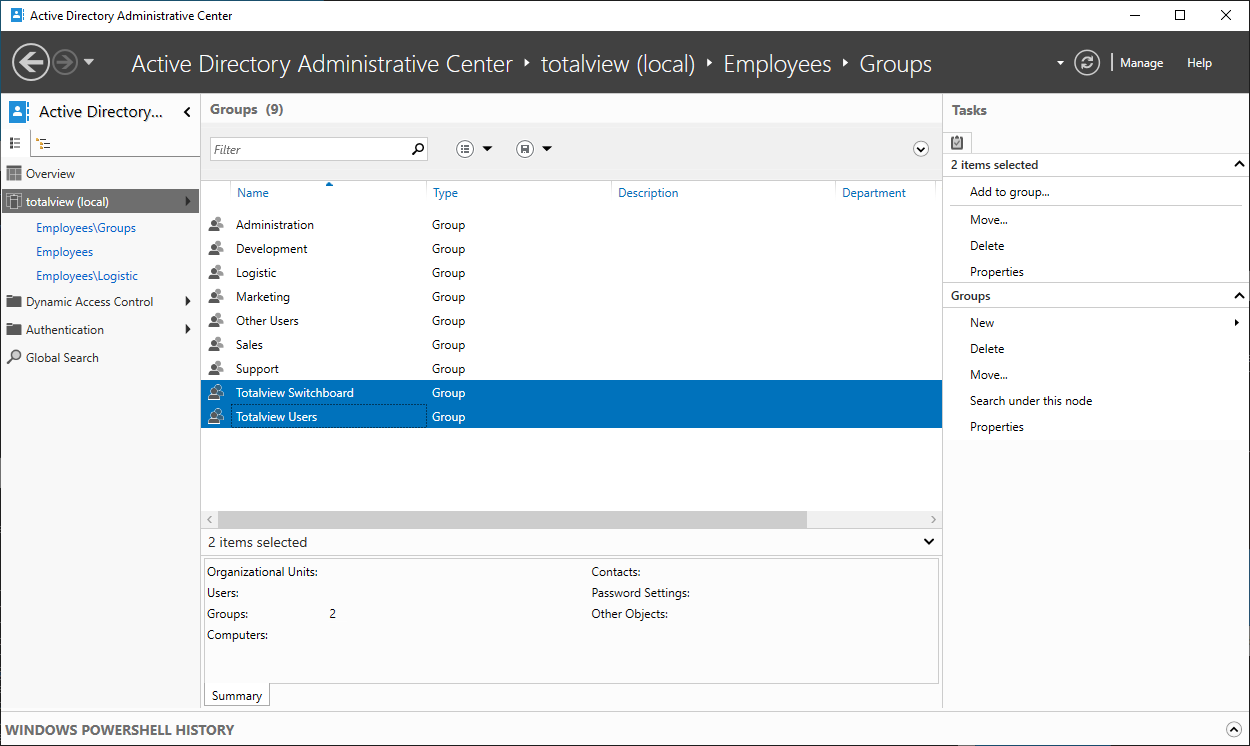Click the Totalview Switchboard group icon

[215, 393]
